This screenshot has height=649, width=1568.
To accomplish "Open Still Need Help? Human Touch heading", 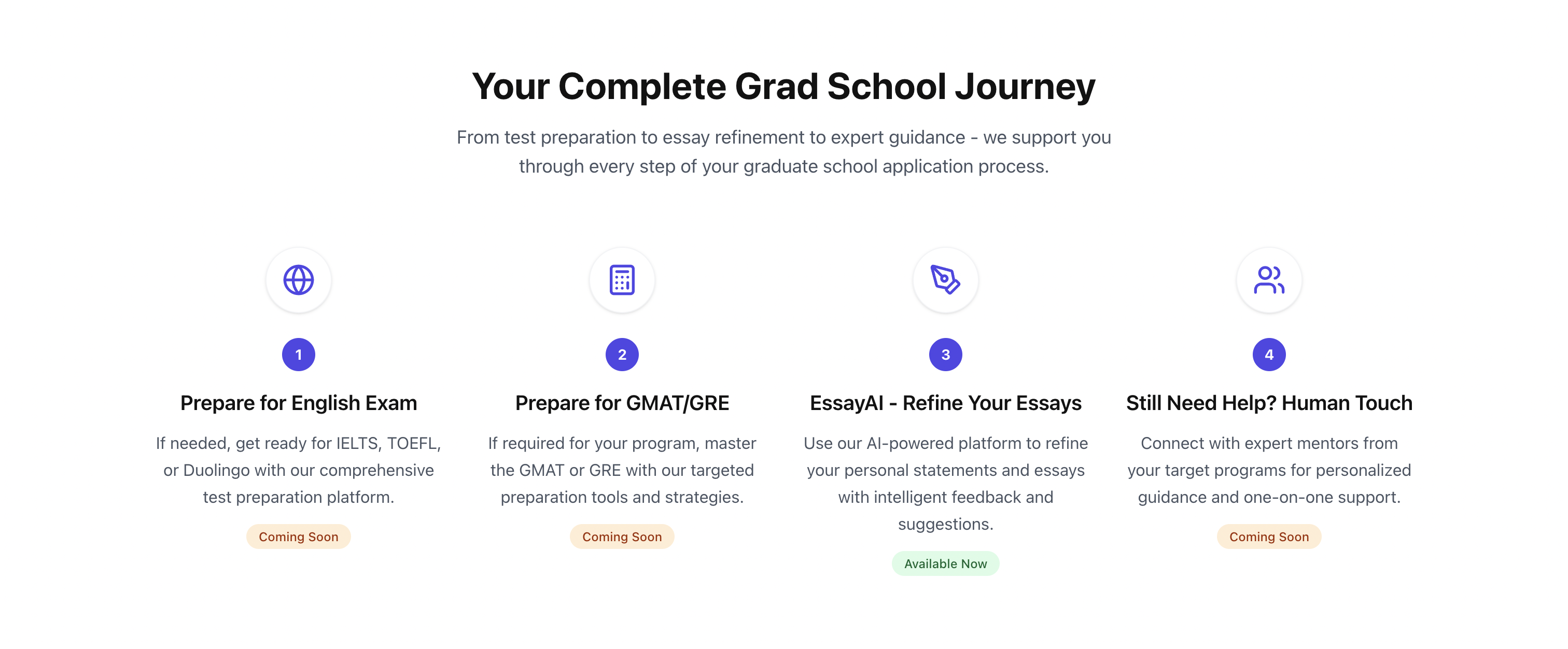I will click(1269, 403).
